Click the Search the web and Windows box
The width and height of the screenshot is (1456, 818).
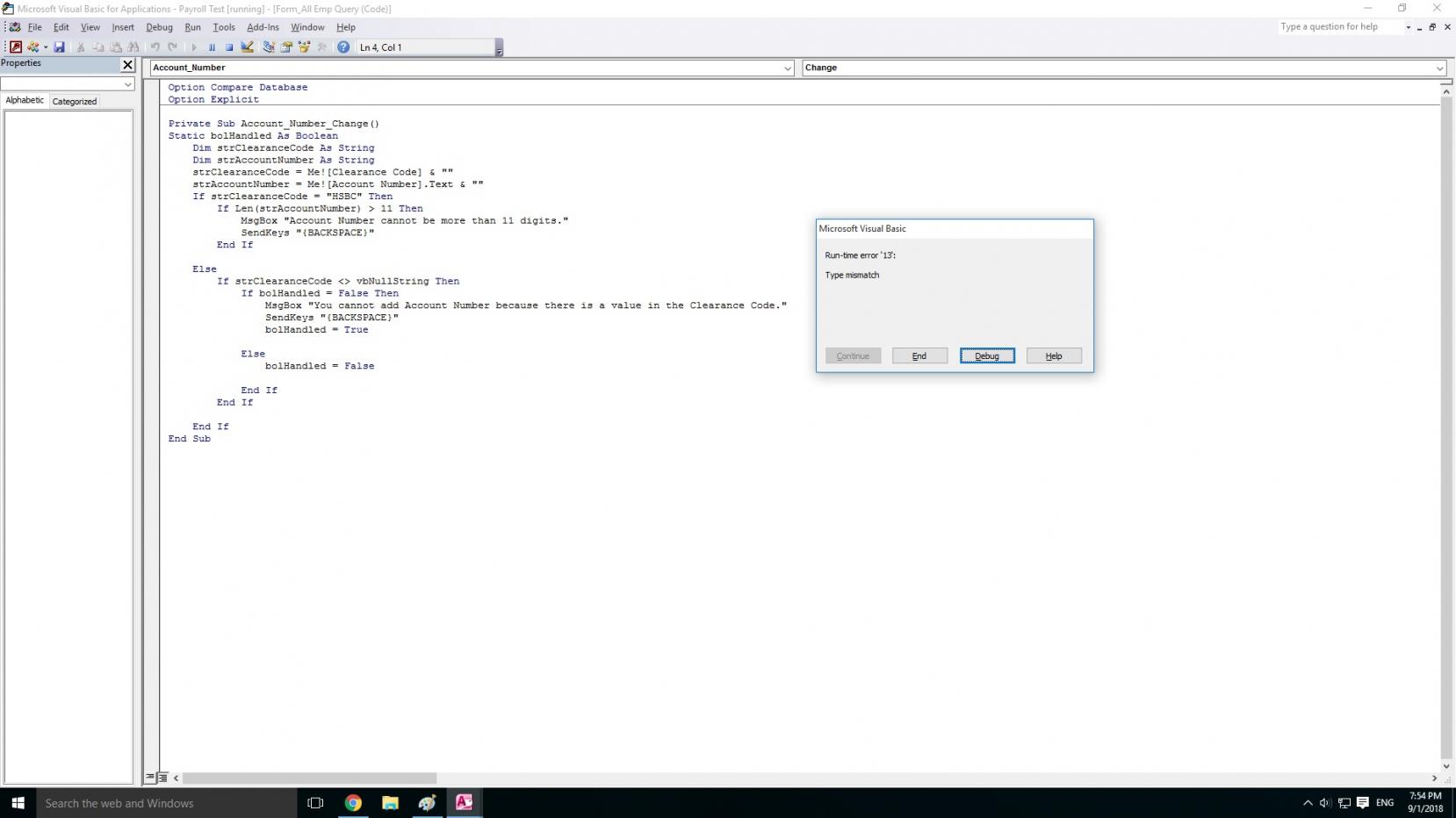(167, 803)
